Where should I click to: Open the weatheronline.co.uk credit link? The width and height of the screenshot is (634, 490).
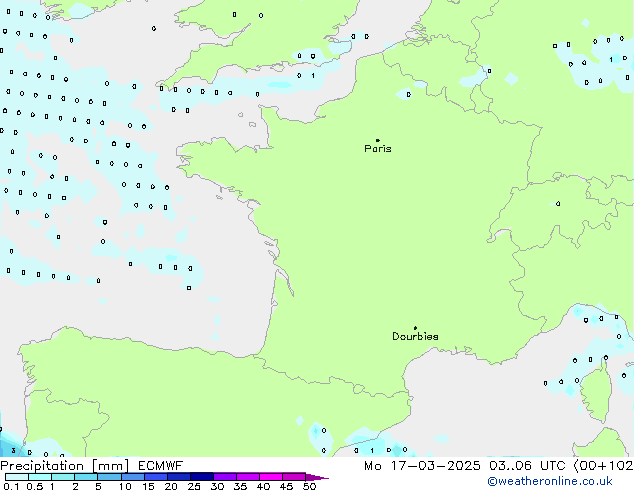pos(550,481)
